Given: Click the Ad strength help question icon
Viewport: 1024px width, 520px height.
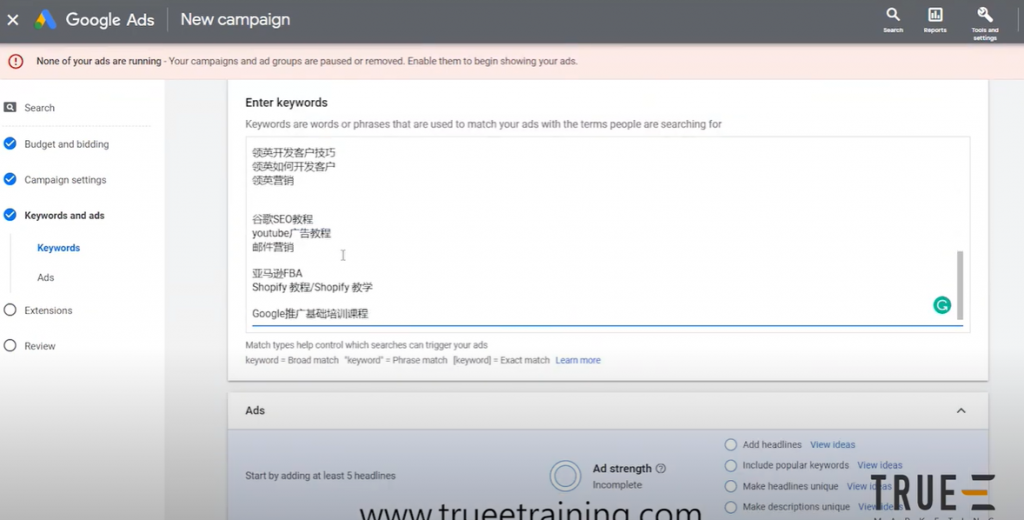Looking at the screenshot, I should (661, 469).
